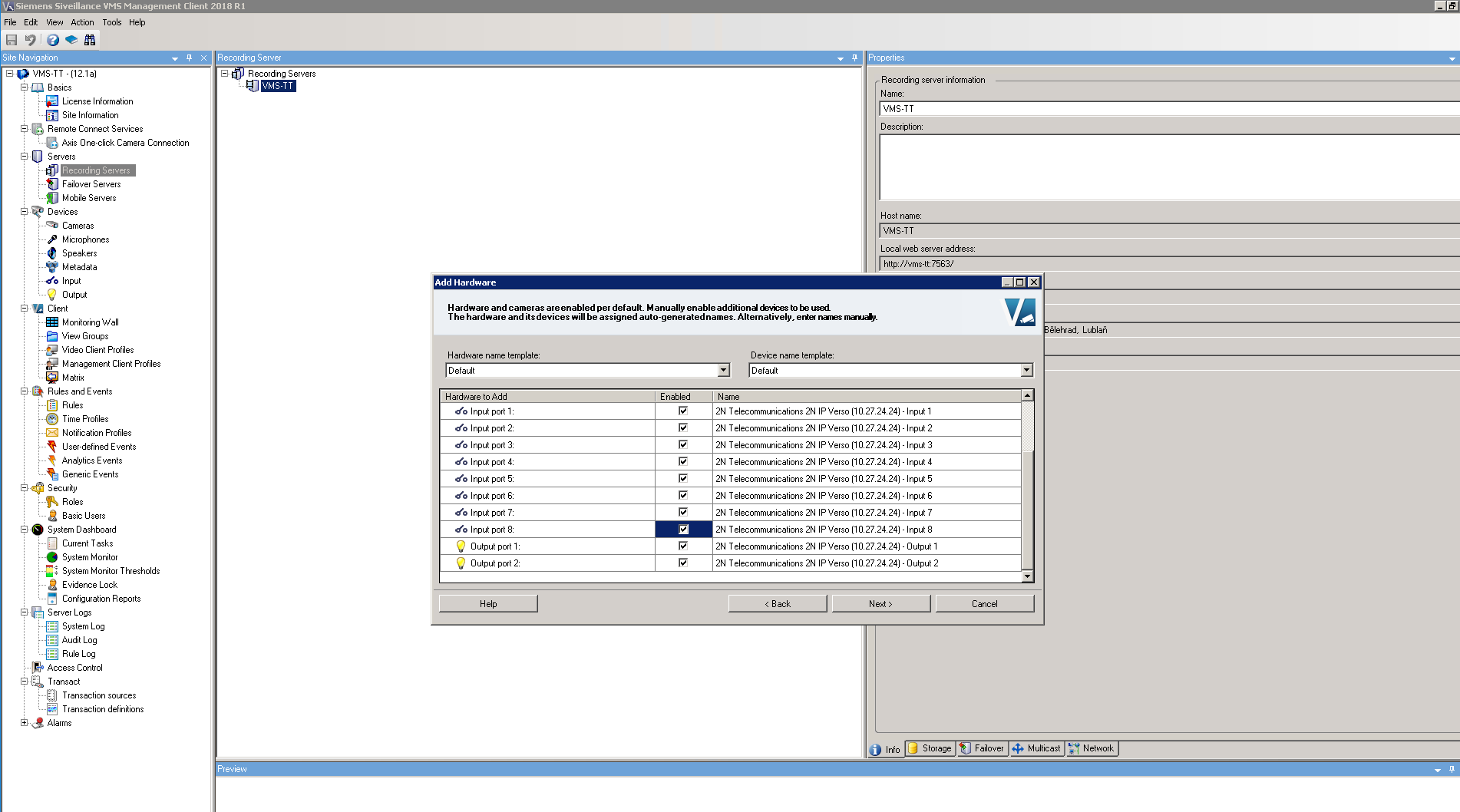Open the Device name template dropdown
This screenshot has width=1460, height=812.
click(1026, 371)
